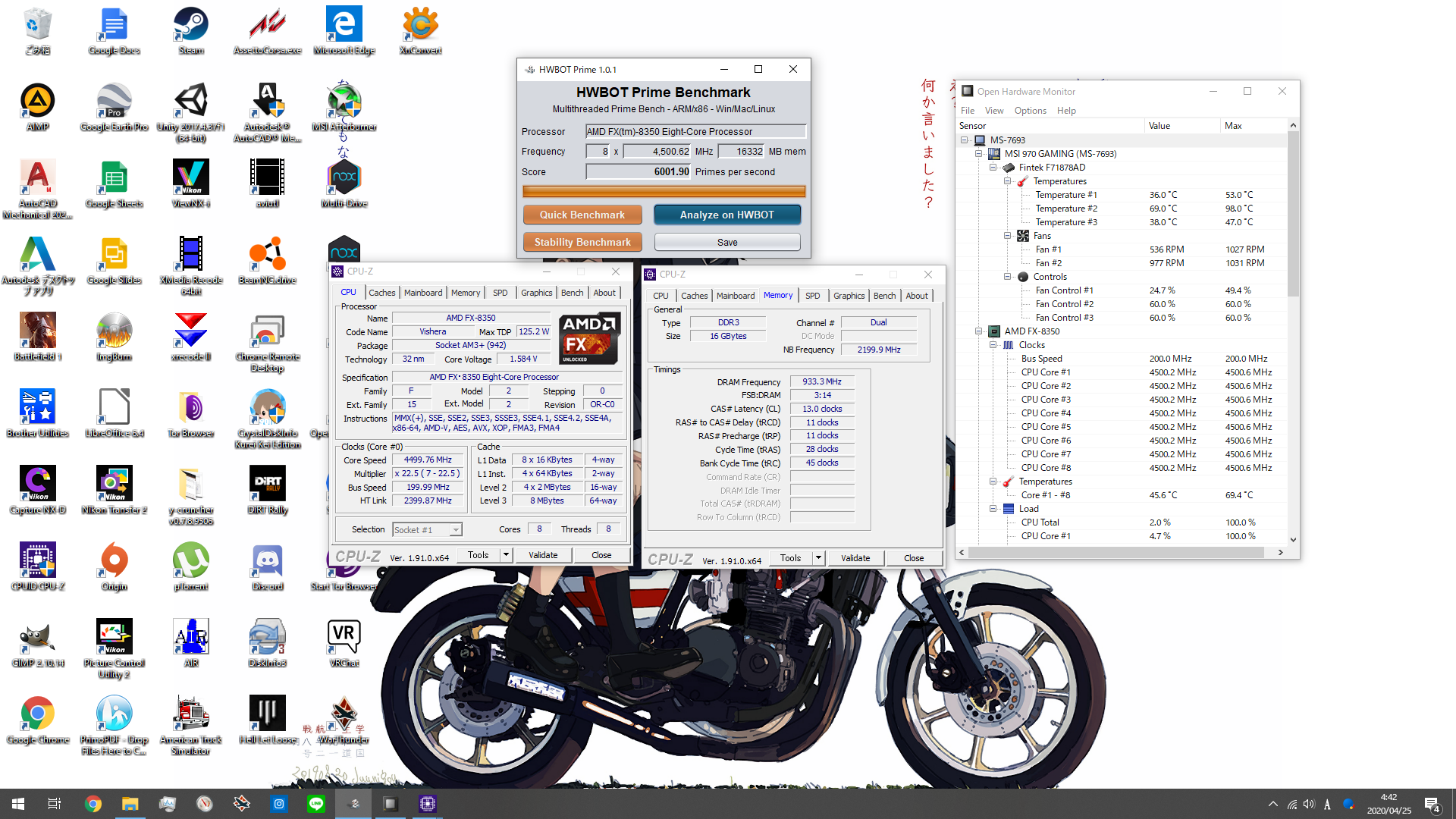Collapse Fintek F71878AD node

point(993,168)
